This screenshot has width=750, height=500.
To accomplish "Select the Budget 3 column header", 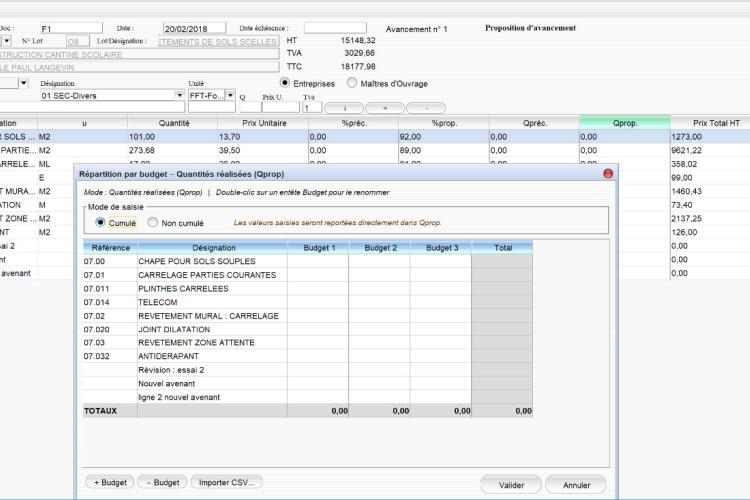I will tap(441, 247).
